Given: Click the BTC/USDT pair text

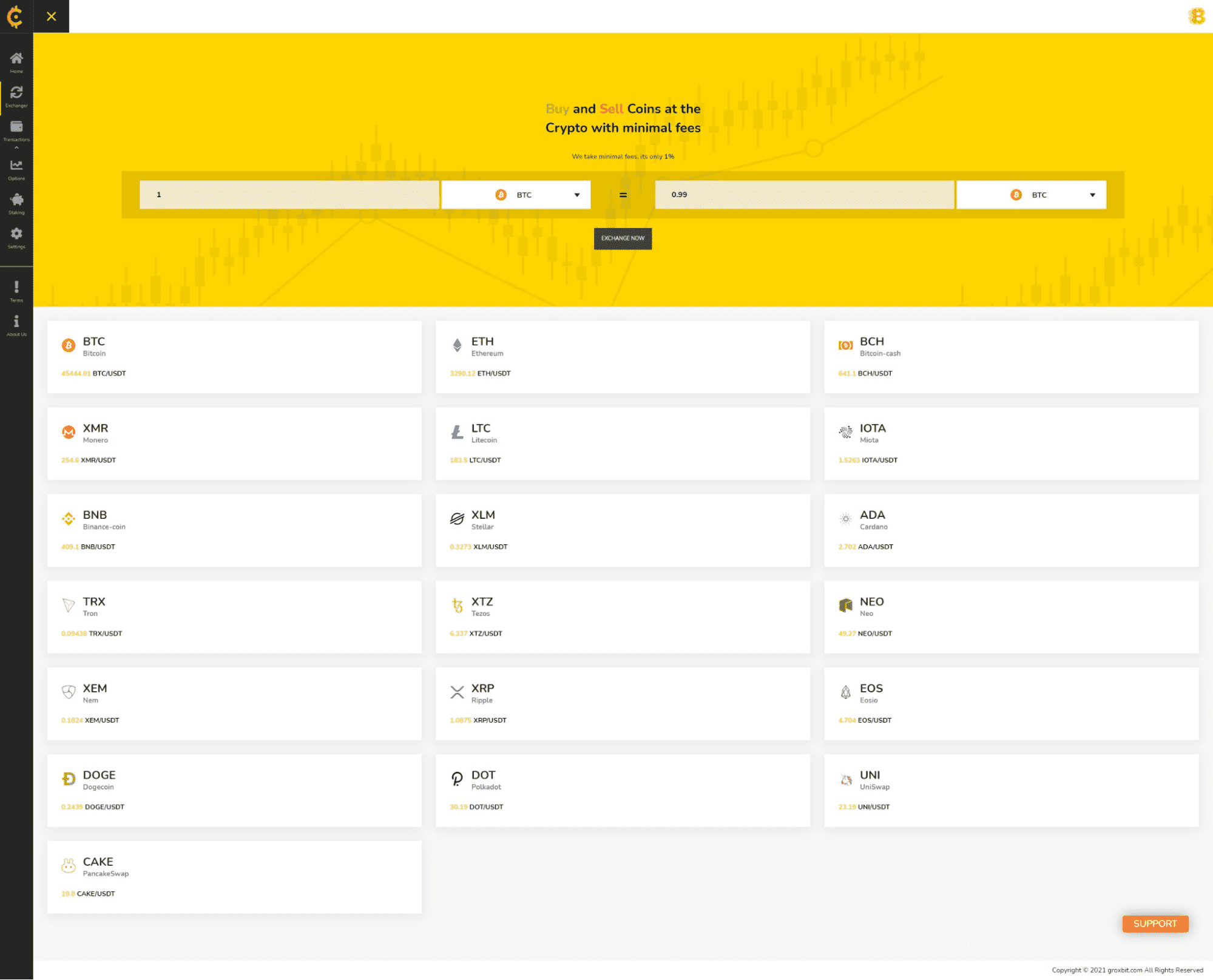Looking at the screenshot, I should tap(109, 374).
